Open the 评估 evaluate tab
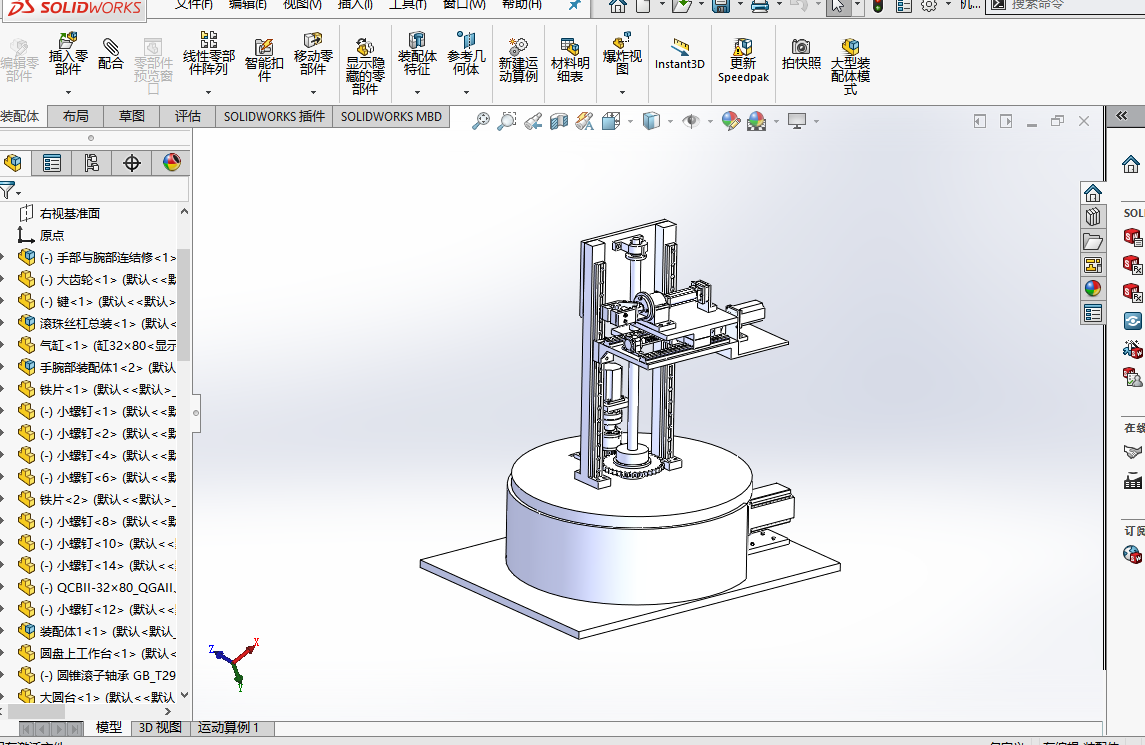This screenshot has height=745, width=1145. coord(188,116)
